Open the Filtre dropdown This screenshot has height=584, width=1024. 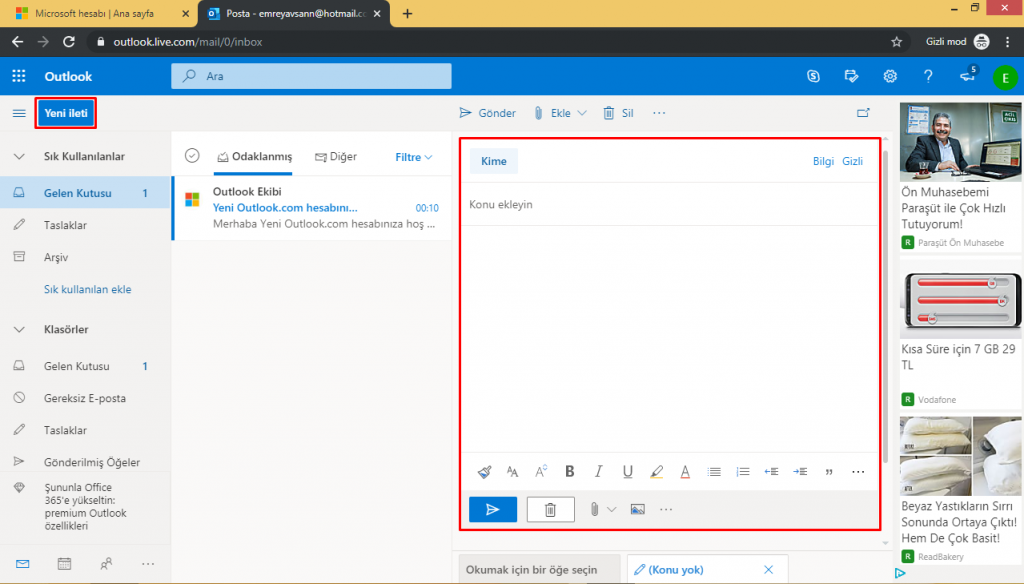pyautogui.click(x=414, y=157)
